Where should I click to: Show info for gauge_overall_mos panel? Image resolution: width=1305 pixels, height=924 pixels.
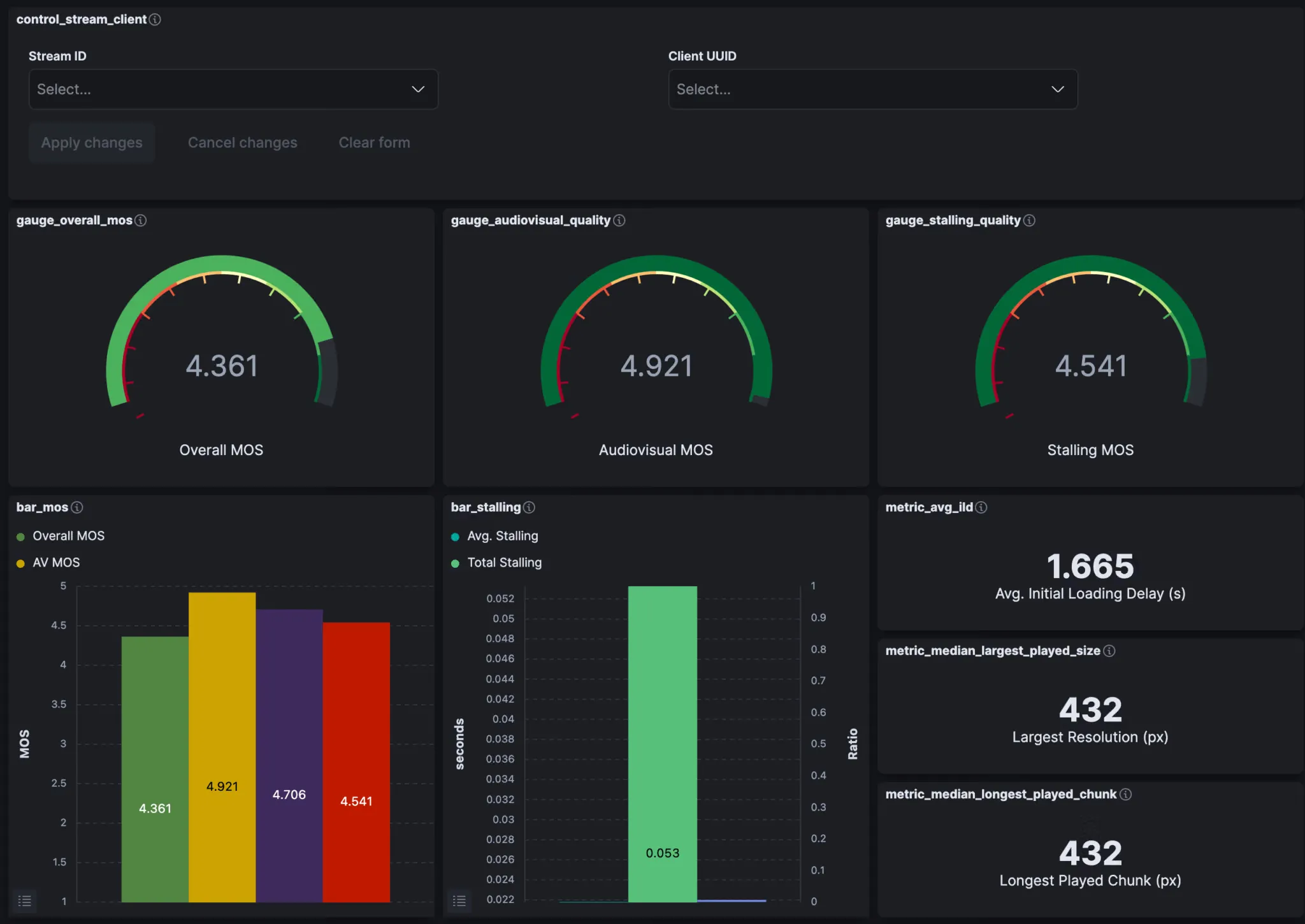point(141,220)
